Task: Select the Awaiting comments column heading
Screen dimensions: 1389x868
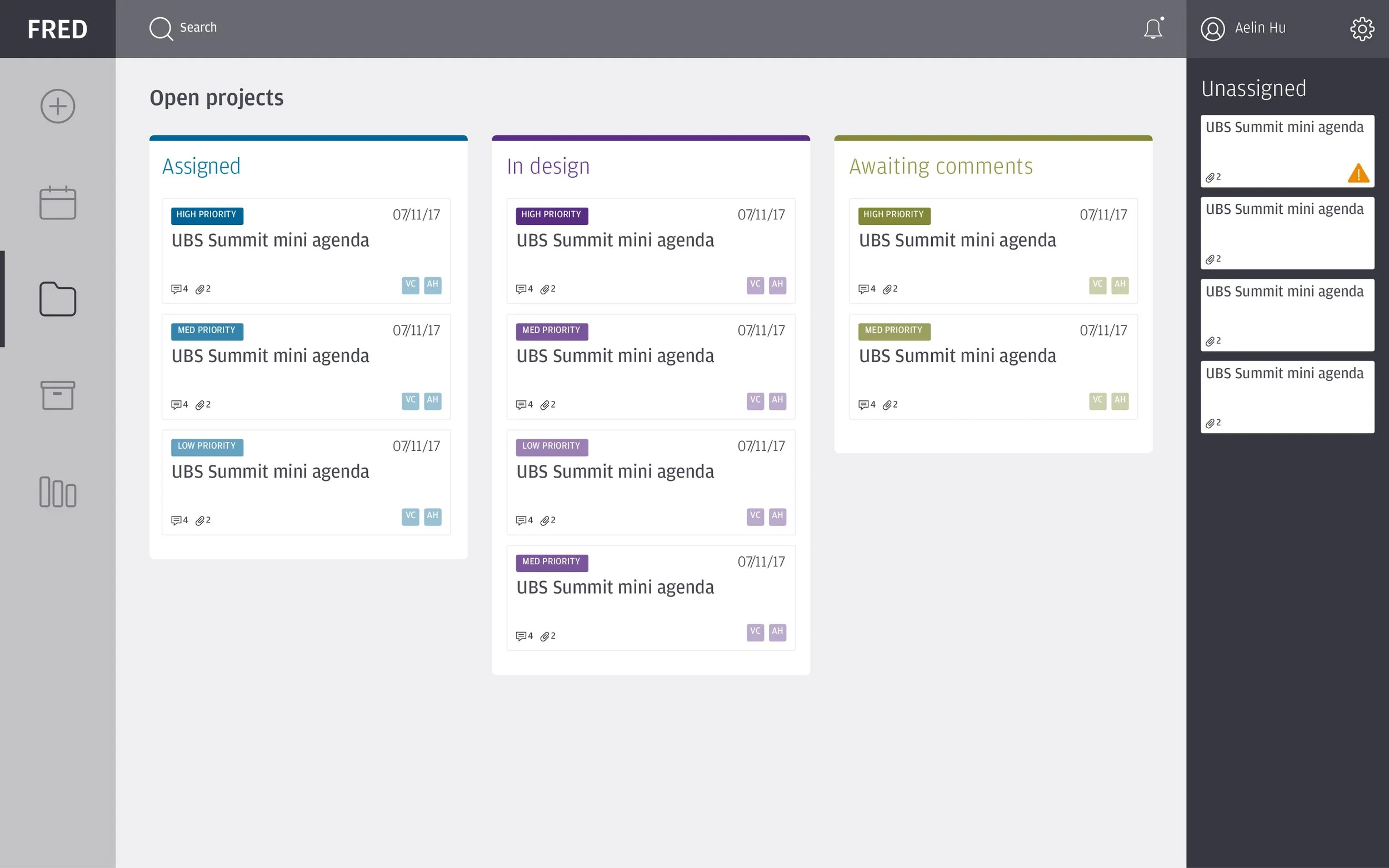Action: (x=941, y=167)
